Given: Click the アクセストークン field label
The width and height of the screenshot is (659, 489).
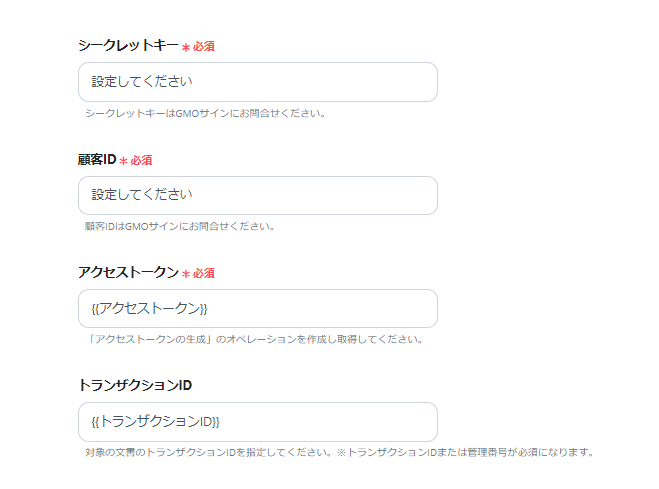Looking at the screenshot, I should click(128, 272).
